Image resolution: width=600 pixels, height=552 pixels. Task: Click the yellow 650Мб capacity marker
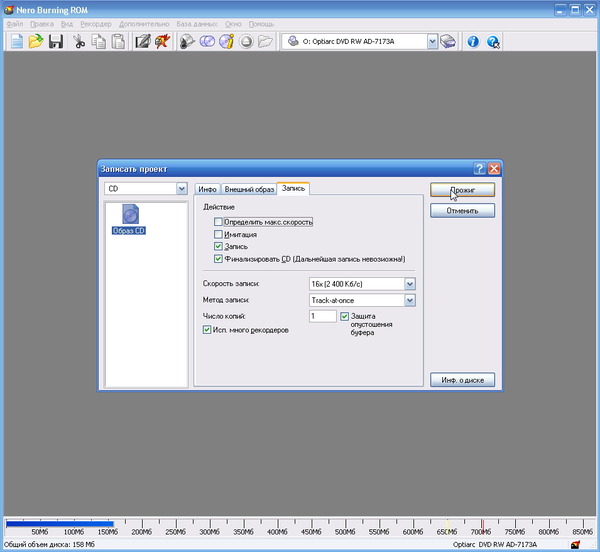tap(447, 528)
